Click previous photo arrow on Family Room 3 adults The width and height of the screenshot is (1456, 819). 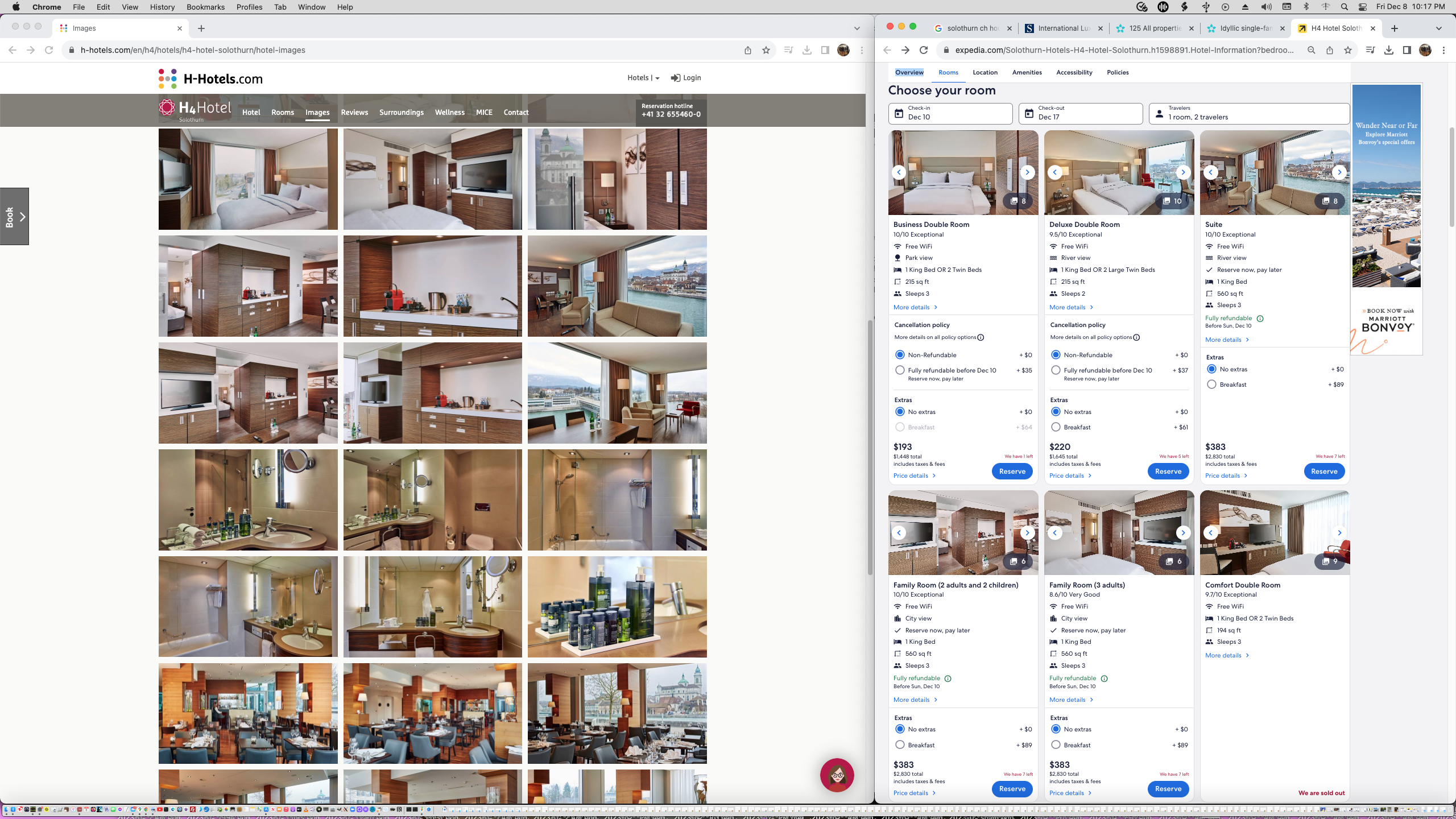(x=1055, y=533)
